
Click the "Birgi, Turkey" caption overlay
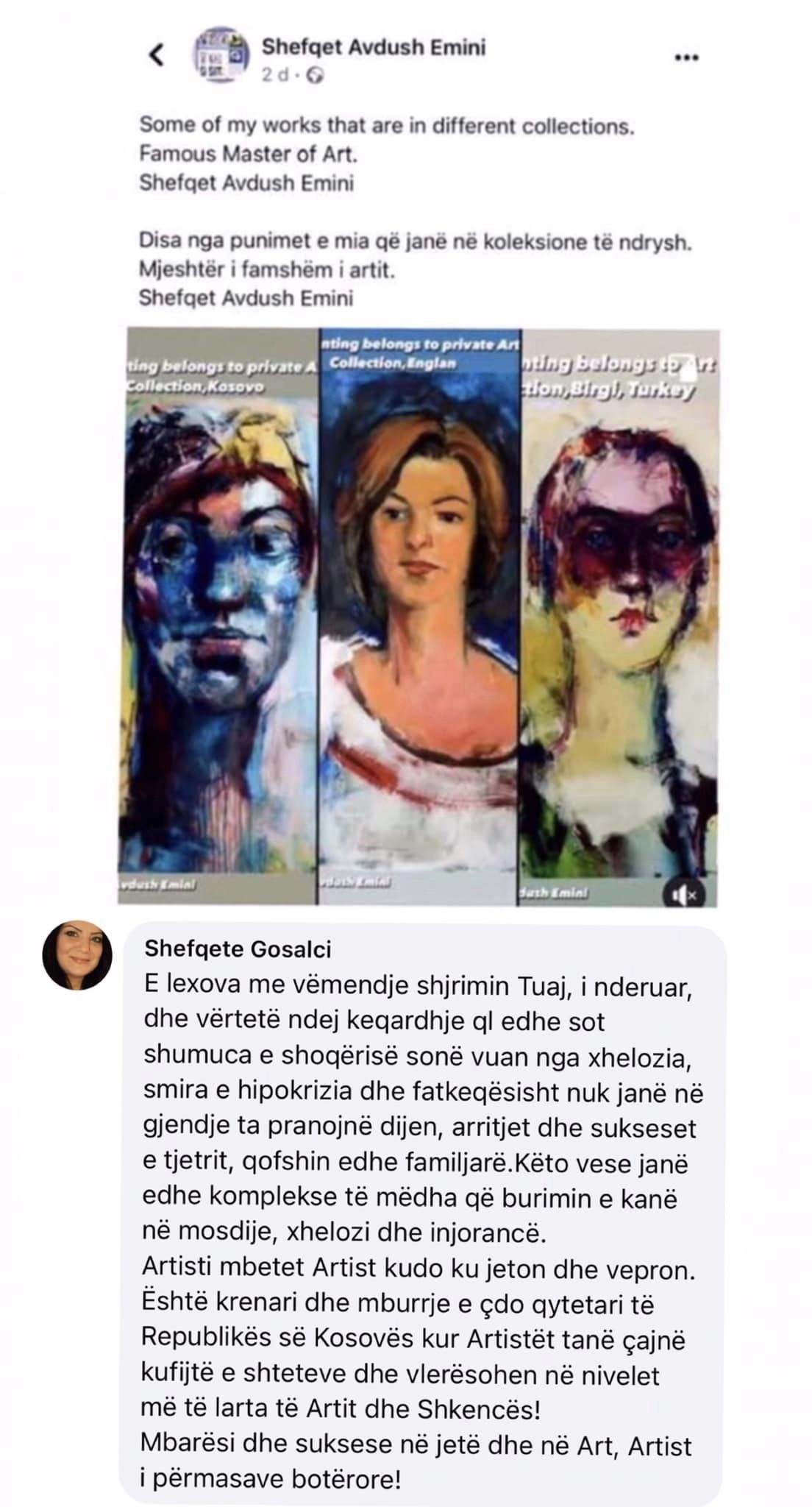click(608, 389)
